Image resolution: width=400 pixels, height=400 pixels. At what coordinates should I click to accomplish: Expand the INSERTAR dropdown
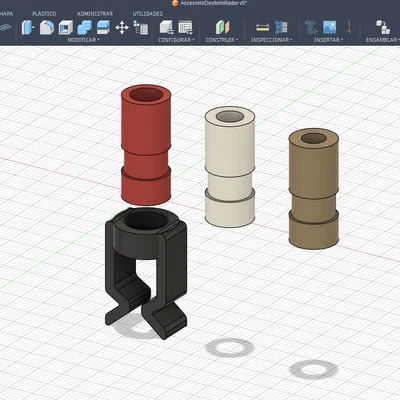click(328, 40)
